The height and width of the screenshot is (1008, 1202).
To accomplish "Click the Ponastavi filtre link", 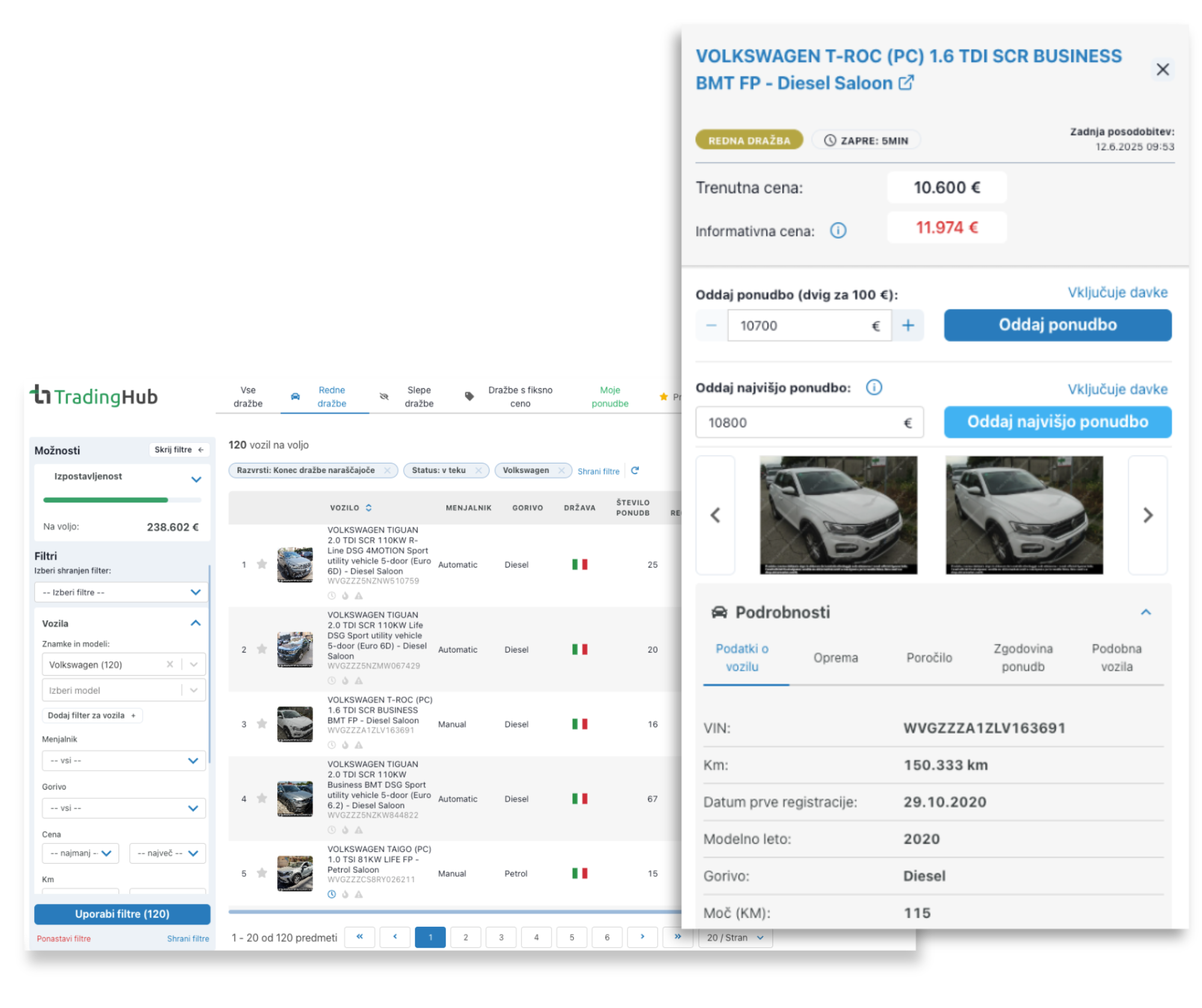I will click(x=64, y=939).
